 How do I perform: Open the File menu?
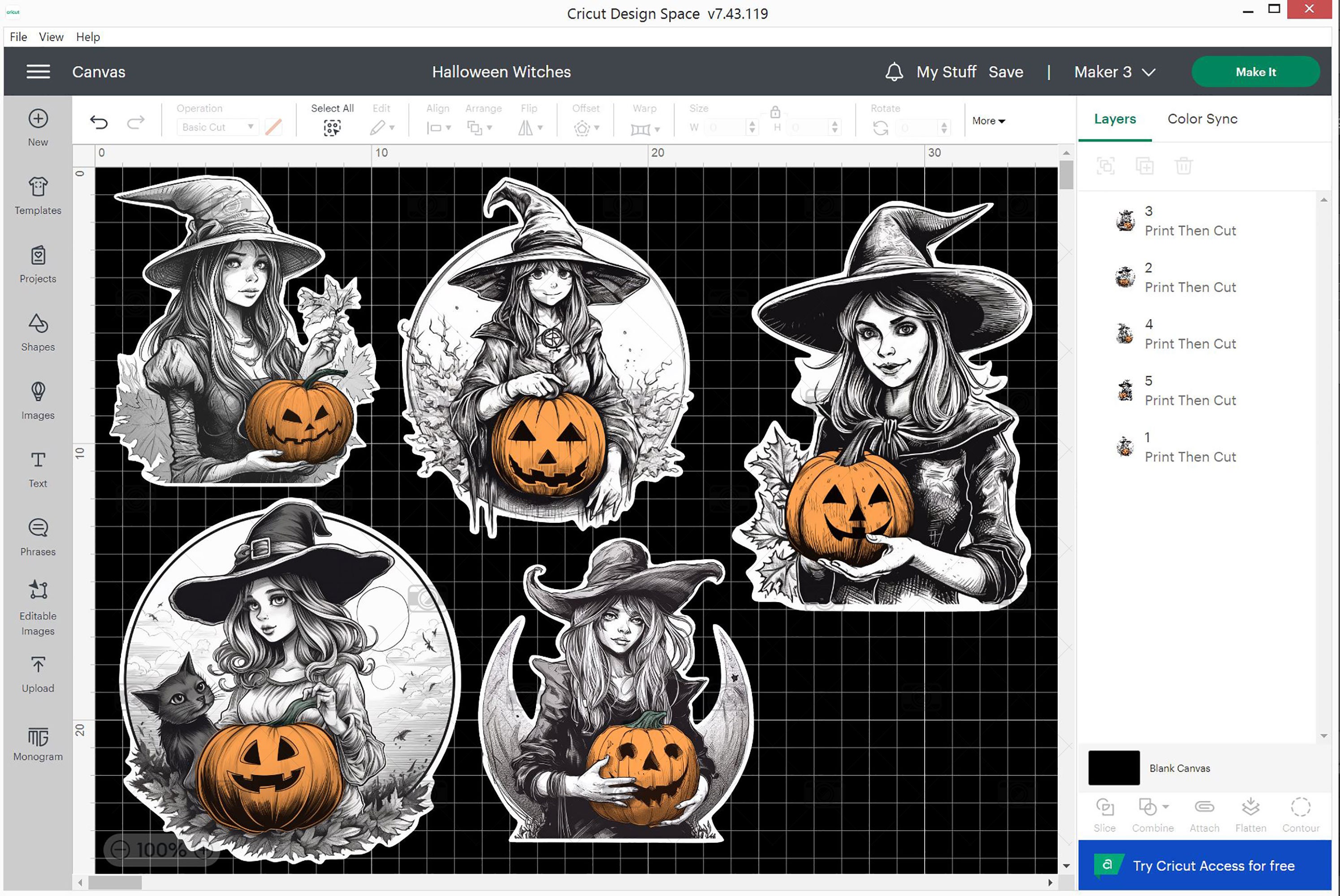(18, 37)
